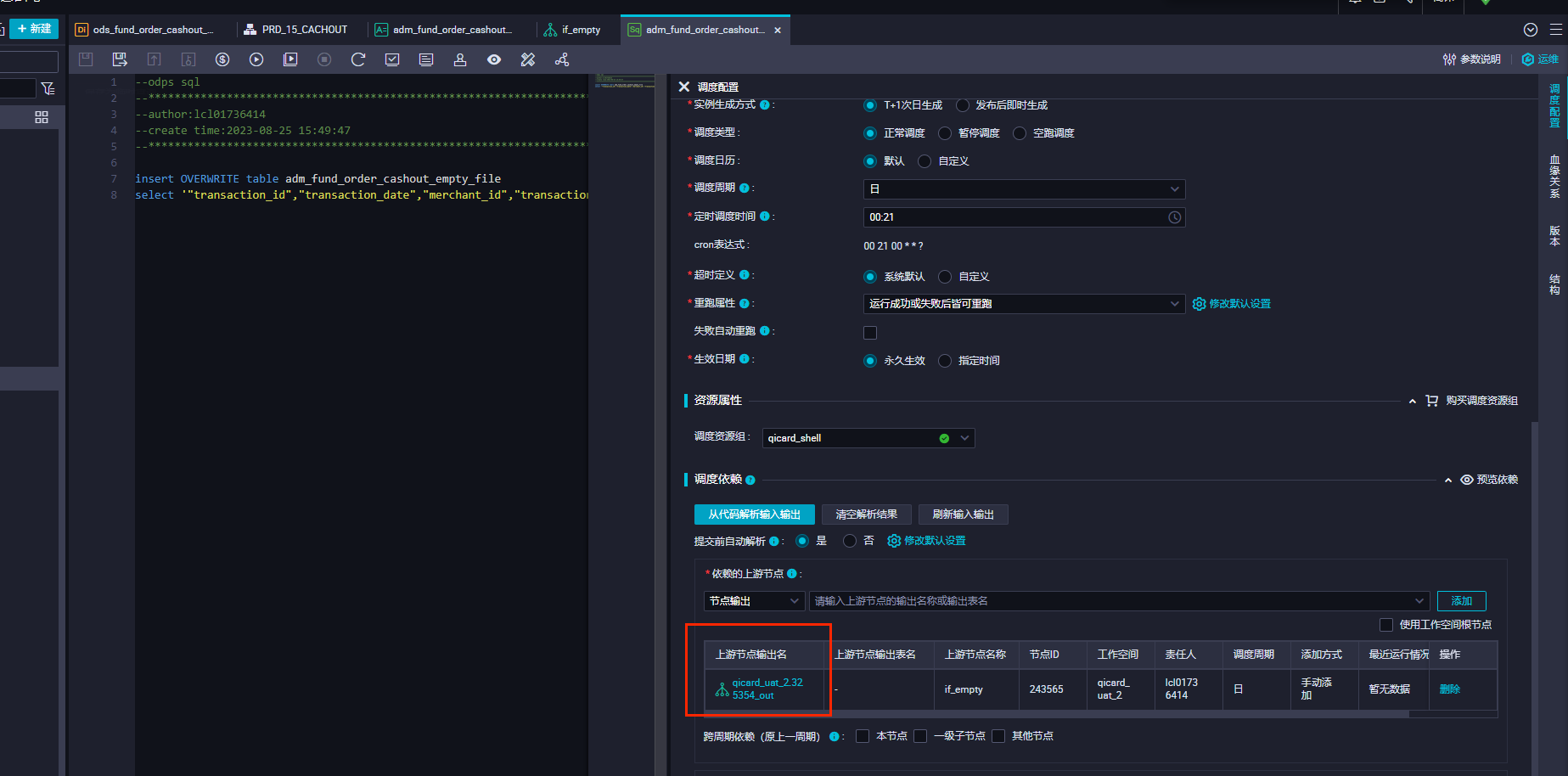The height and width of the screenshot is (776, 1568).
Task: Click the reload/refresh toolbar icon
Action: [358, 59]
